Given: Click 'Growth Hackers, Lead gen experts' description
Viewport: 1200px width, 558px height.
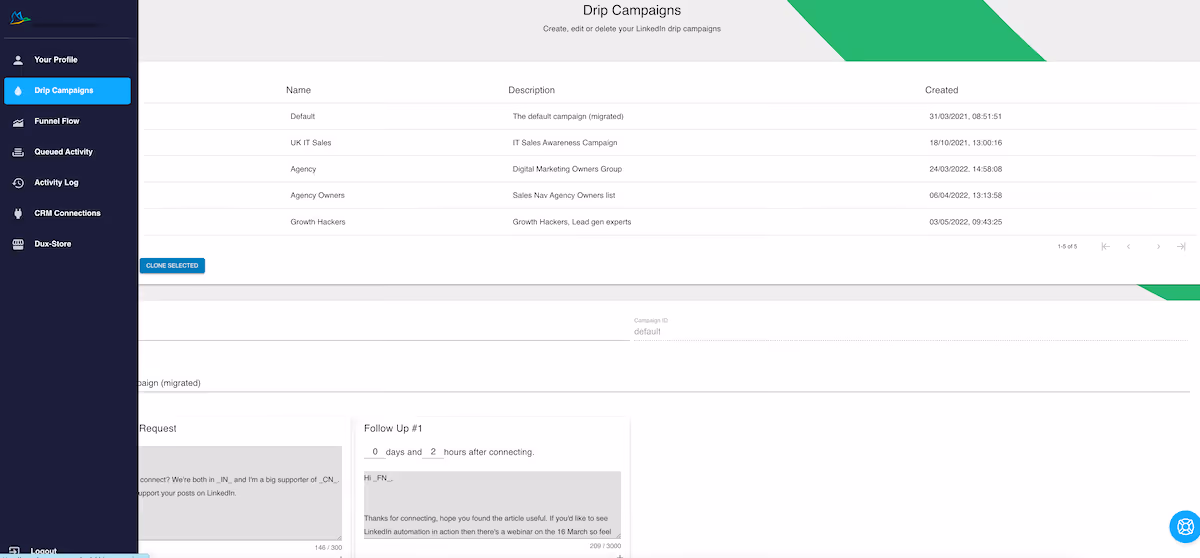Looking at the screenshot, I should point(572,222).
